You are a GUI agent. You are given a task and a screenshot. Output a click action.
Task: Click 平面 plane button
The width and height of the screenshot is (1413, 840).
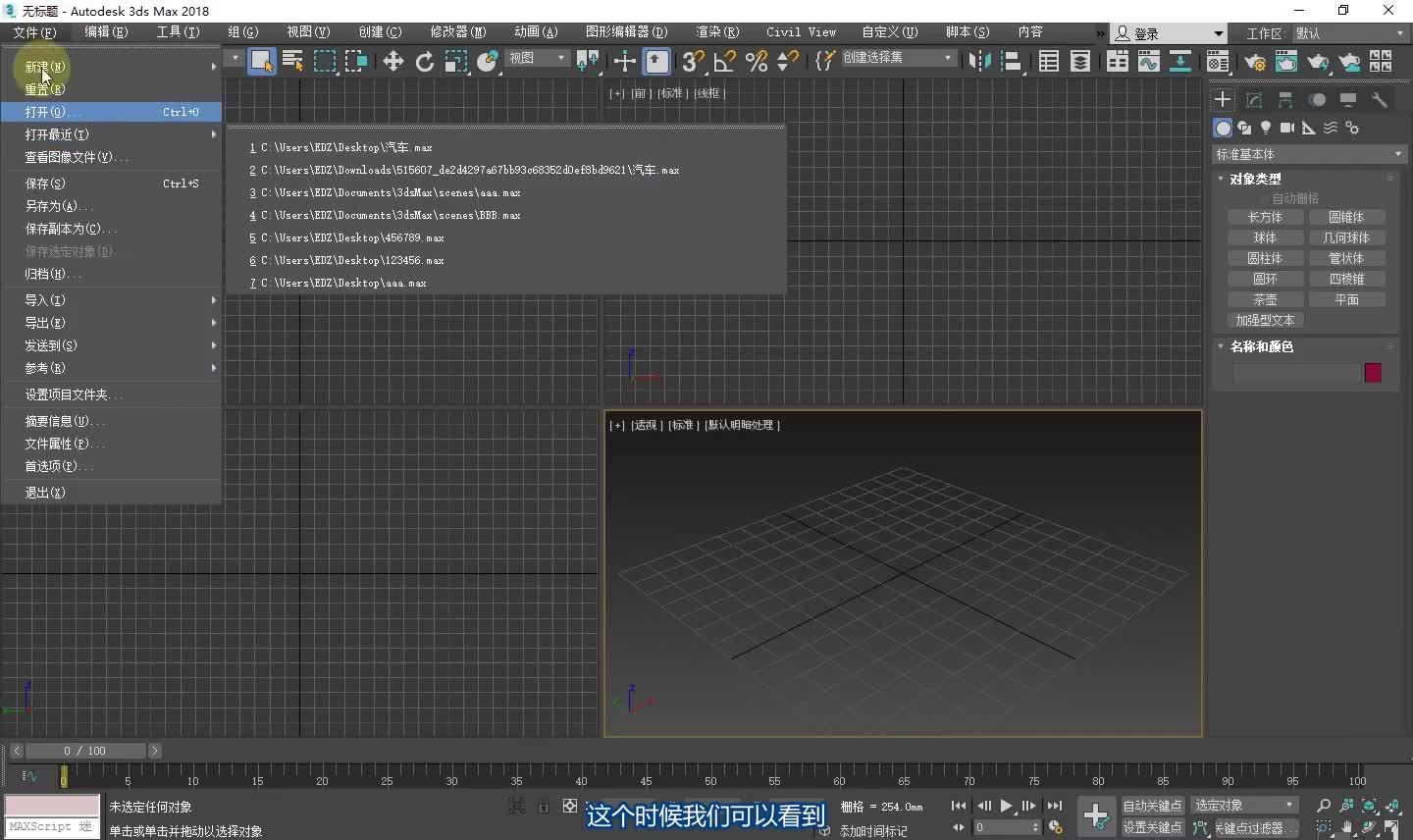point(1346,299)
